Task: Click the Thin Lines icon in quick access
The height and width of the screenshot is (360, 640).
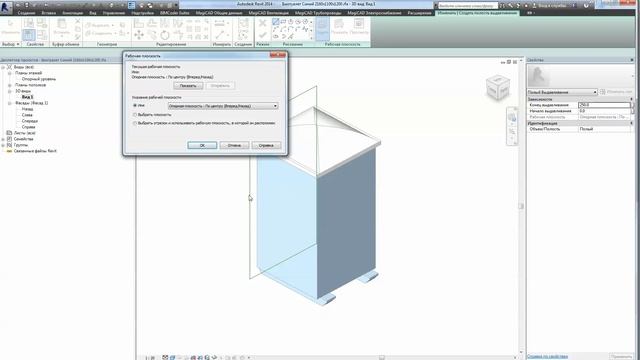Action: [x=131, y=5]
